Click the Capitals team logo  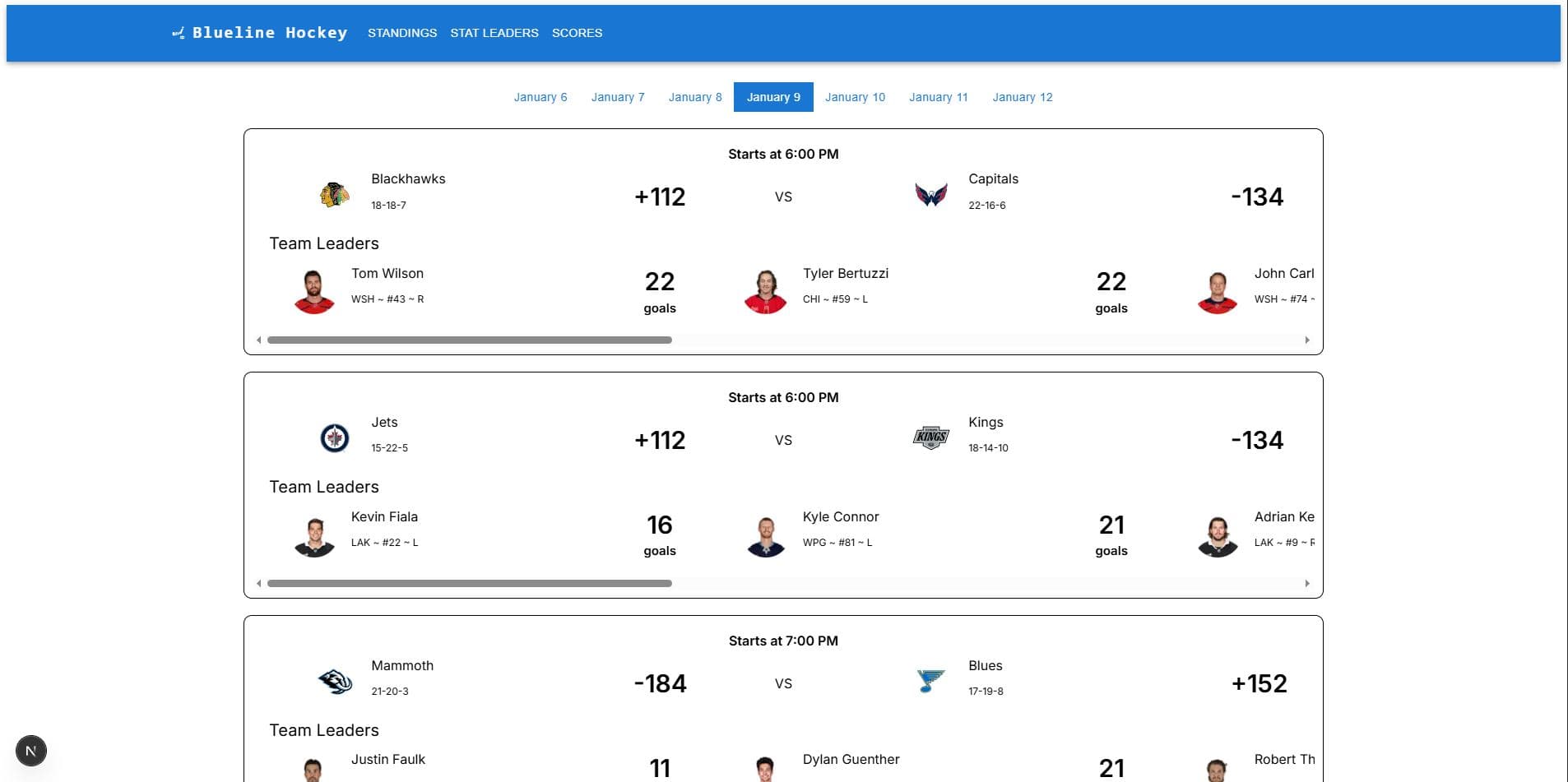930,195
